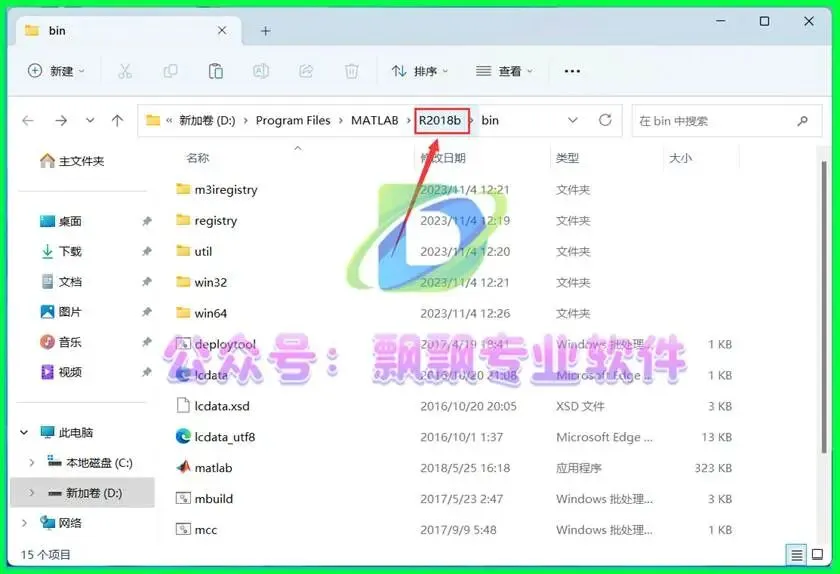This screenshot has width=840, height=574.
Task: Expand the 新加卷 (D:) tree node
Action: click(32, 493)
